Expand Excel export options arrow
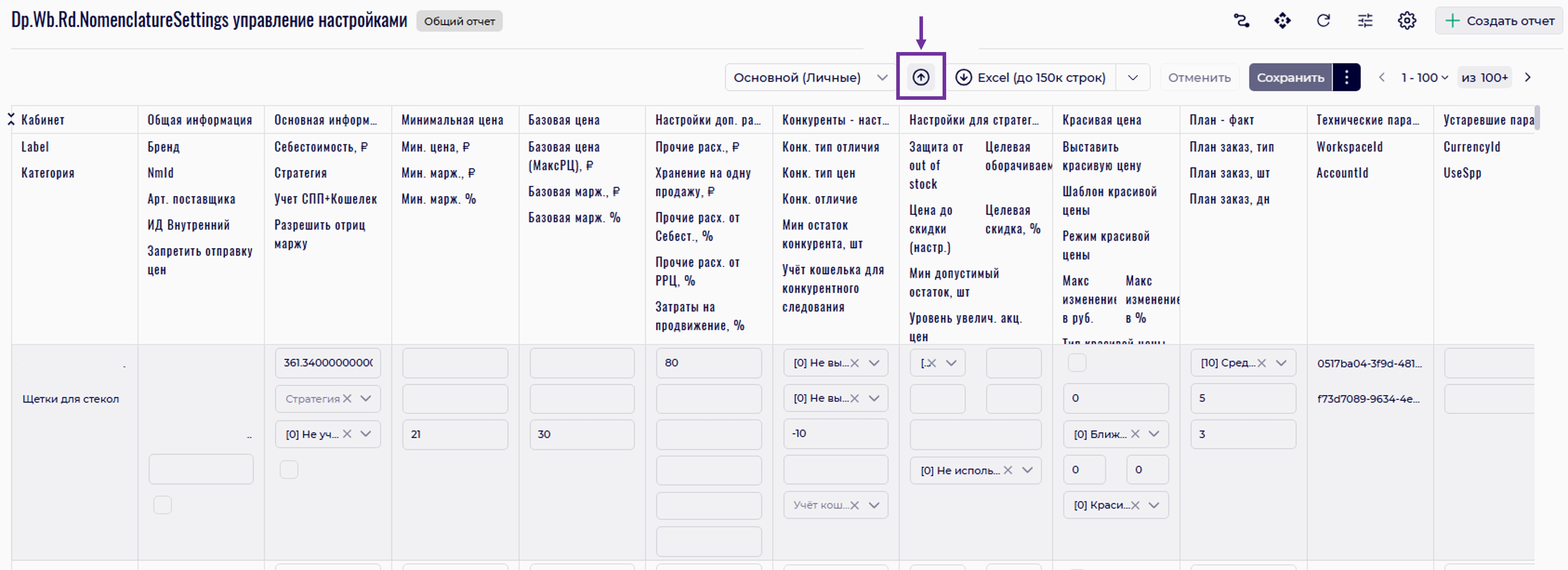 [x=1132, y=77]
